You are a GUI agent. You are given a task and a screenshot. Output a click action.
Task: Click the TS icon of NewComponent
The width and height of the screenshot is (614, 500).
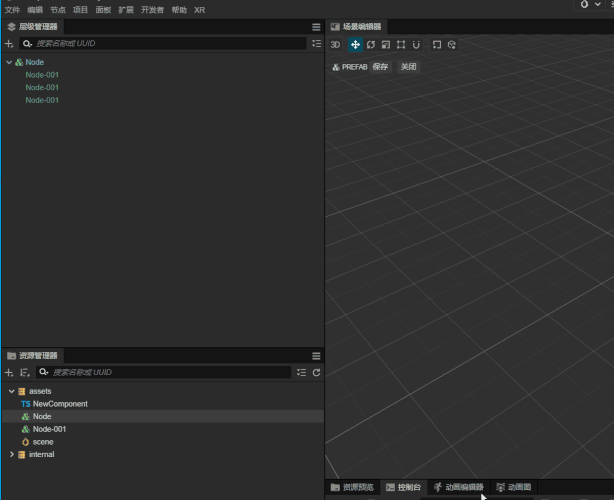[x=26, y=404]
